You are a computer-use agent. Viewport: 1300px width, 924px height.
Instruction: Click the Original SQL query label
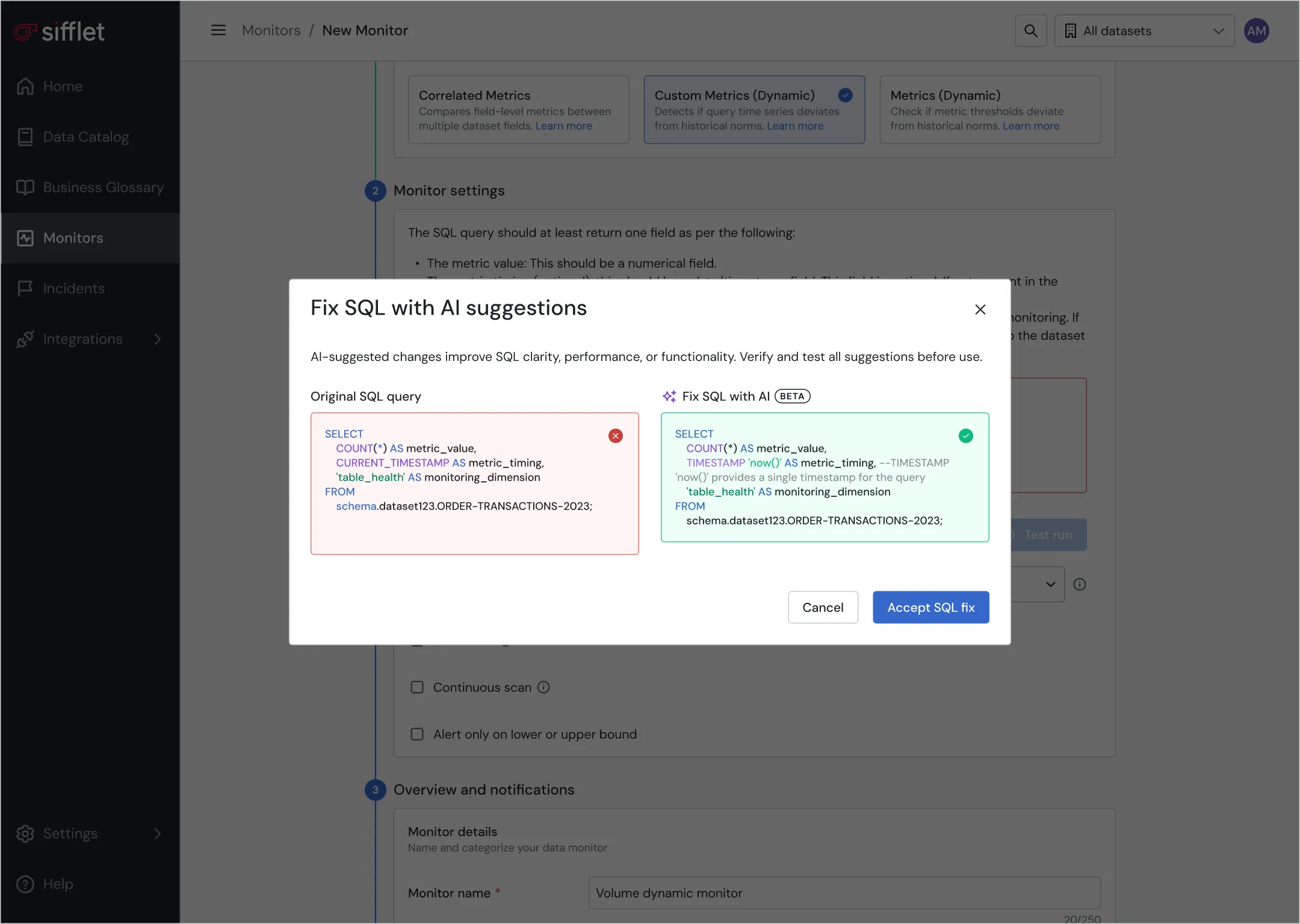click(x=366, y=396)
